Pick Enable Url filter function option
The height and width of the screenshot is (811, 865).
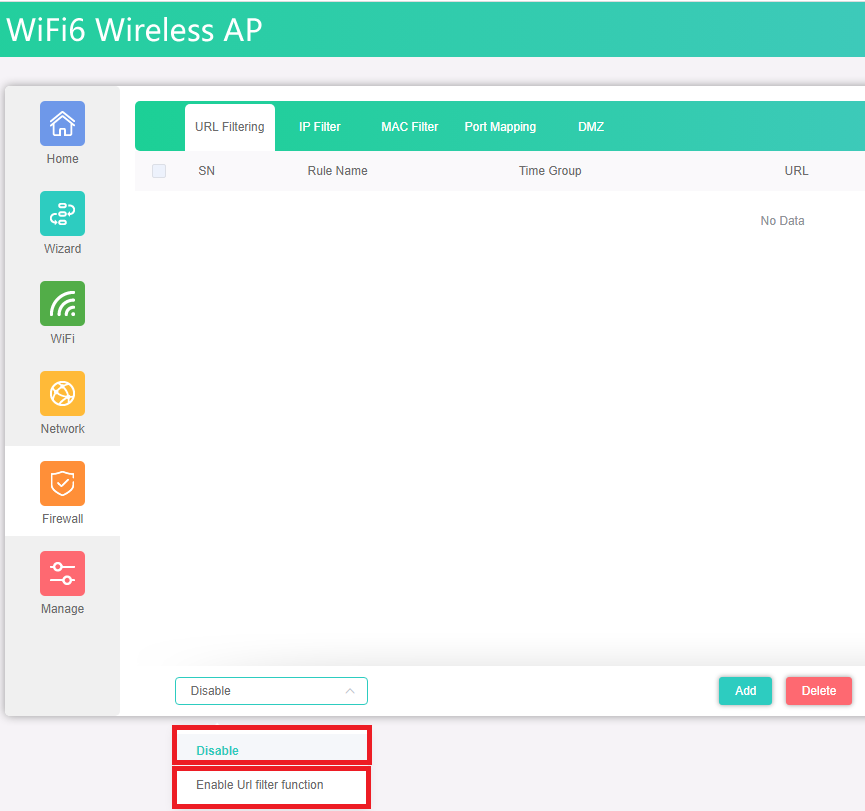(260, 785)
